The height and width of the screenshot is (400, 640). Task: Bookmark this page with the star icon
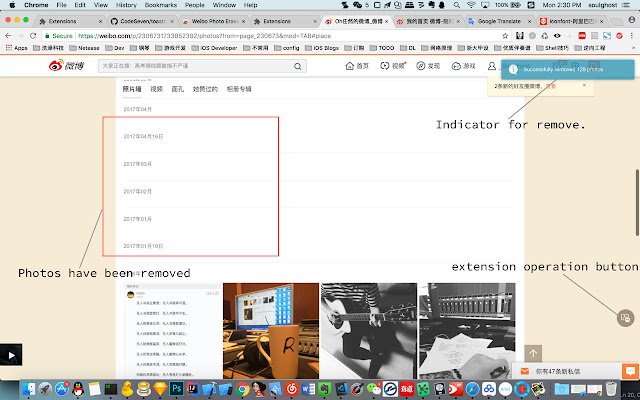click(505, 36)
